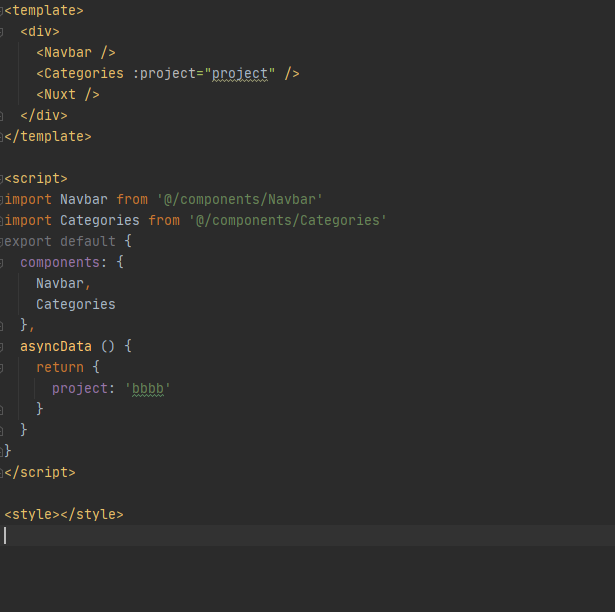This screenshot has height=612, width=615.
Task: Collapse fold marker beside opening <div> tag
Action: 1,32
